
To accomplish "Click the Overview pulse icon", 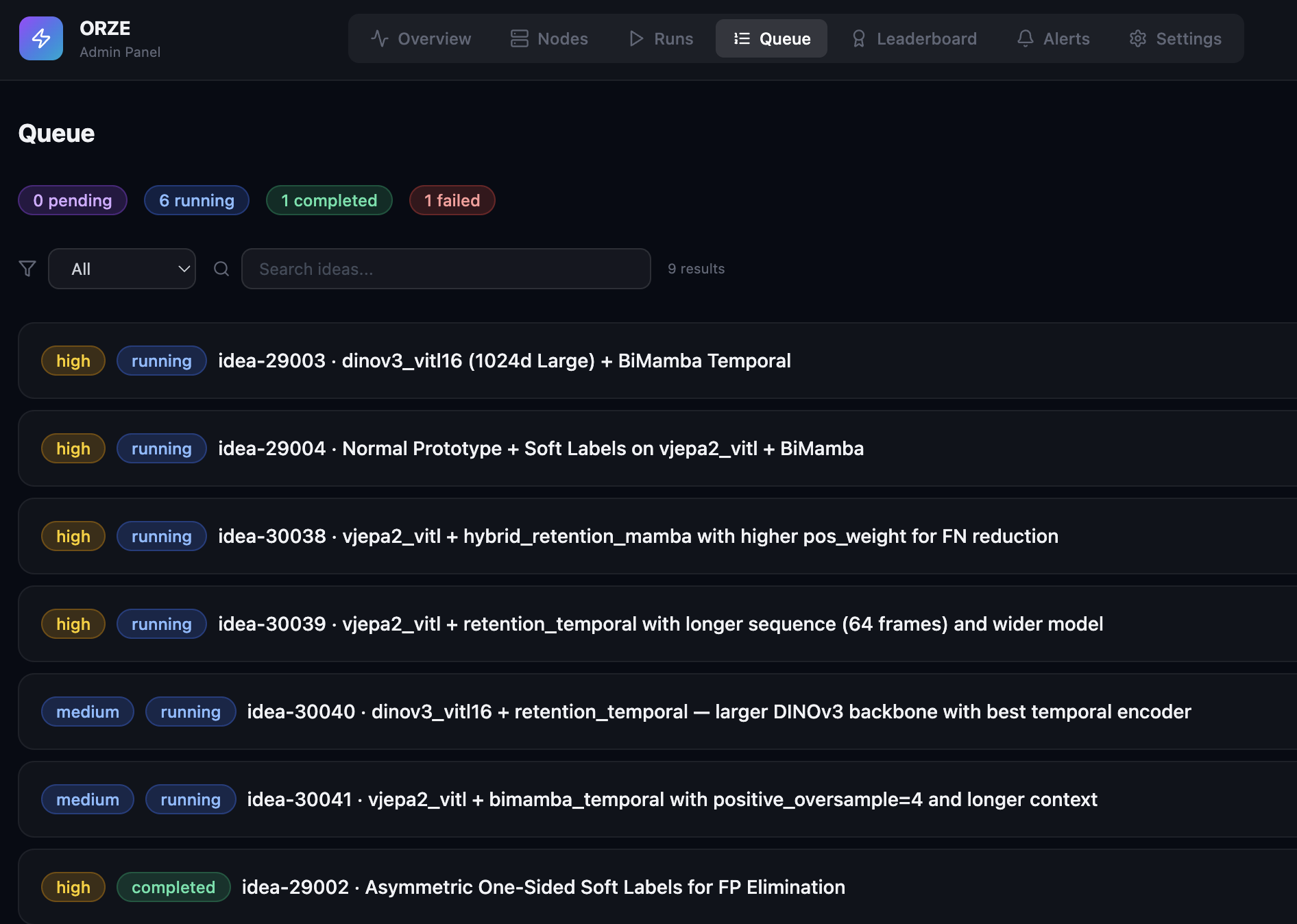I will click(380, 38).
